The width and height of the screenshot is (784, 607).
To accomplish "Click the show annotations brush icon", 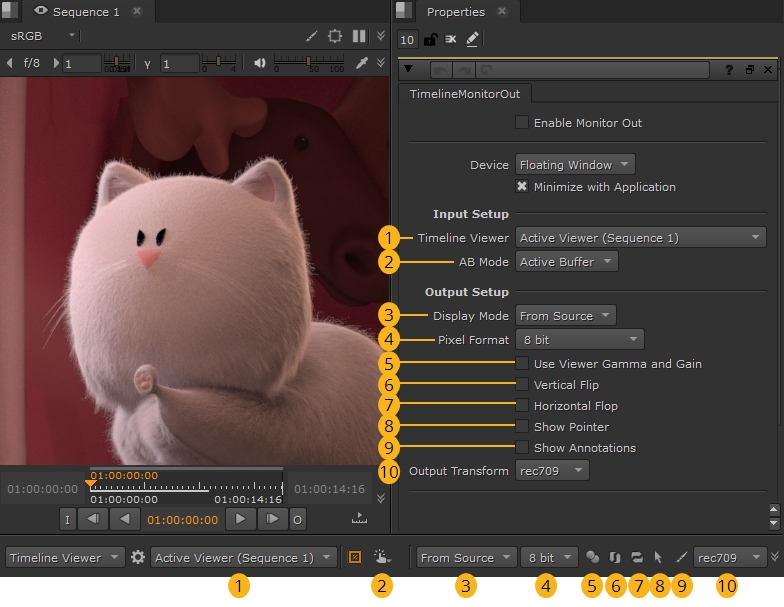I will 681,558.
